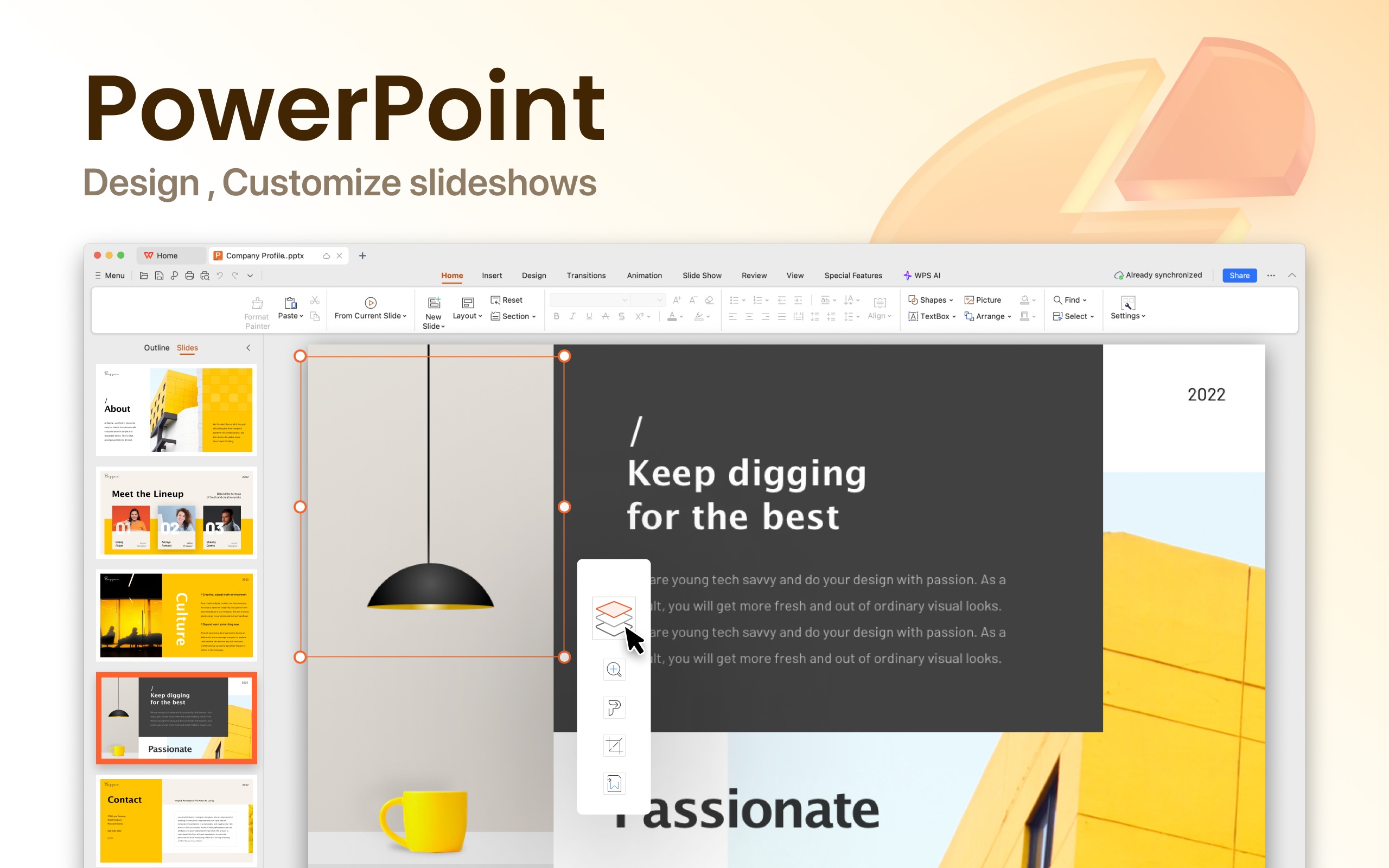Viewport: 1389px width, 868px height.
Task: Increase font size icon
Action: 677,300
